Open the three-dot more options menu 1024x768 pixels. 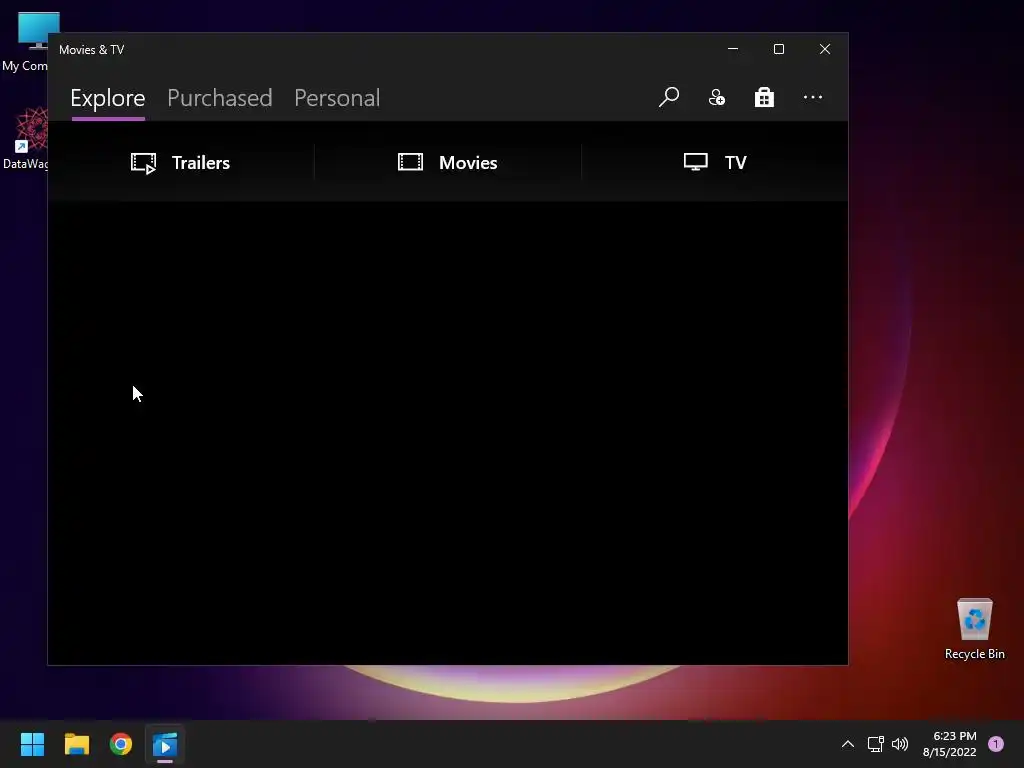pyautogui.click(x=812, y=97)
